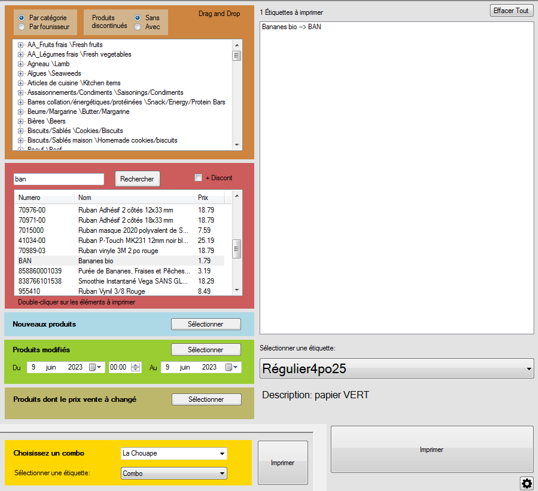Expand Assaisonnements/Condiments category
The width and height of the screenshot is (538, 491).
21,93
